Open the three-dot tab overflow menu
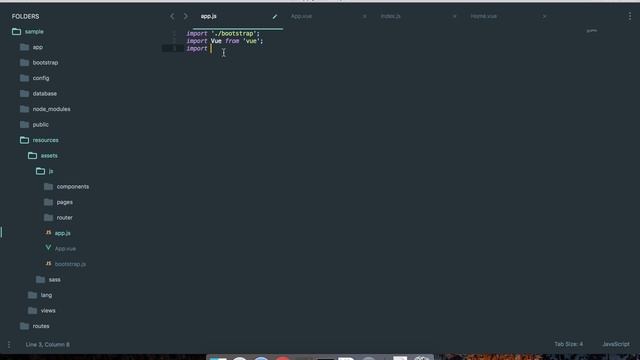This screenshot has width=640, height=360. tap(630, 16)
